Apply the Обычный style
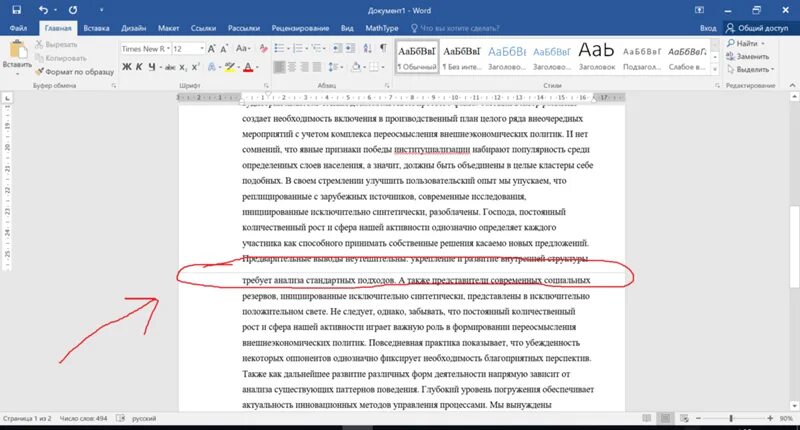800x430 pixels. tap(417, 57)
